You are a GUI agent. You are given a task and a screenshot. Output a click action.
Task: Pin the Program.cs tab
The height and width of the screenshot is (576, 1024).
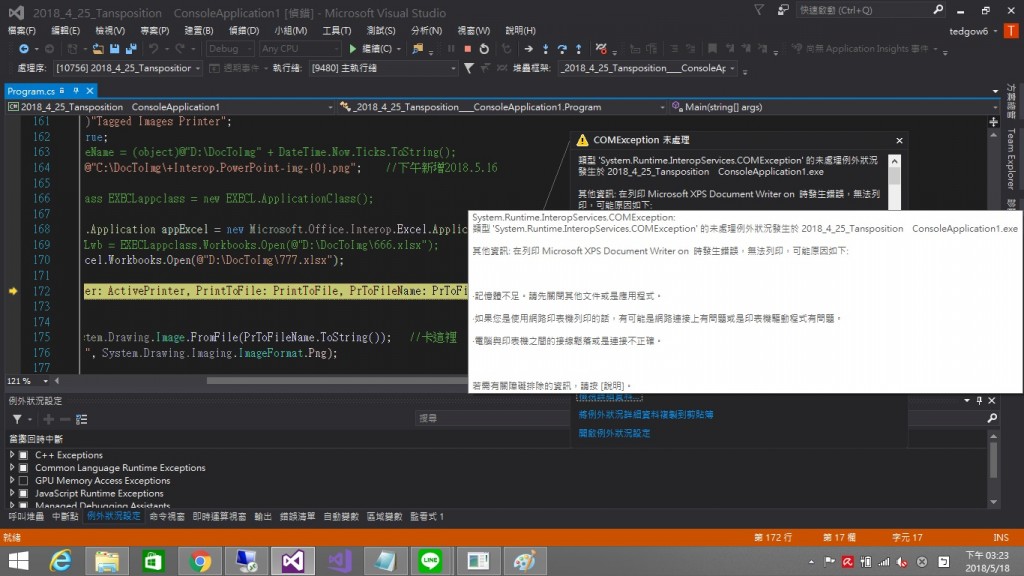tap(76, 91)
